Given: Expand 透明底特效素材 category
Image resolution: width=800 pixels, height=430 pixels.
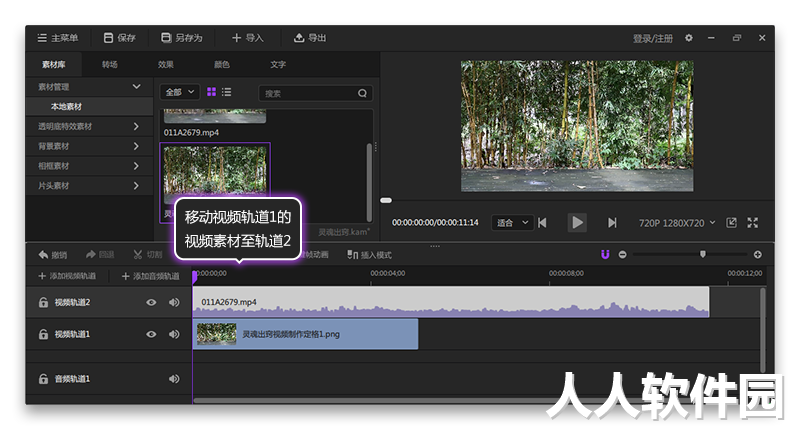Looking at the screenshot, I should click(x=89, y=126).
